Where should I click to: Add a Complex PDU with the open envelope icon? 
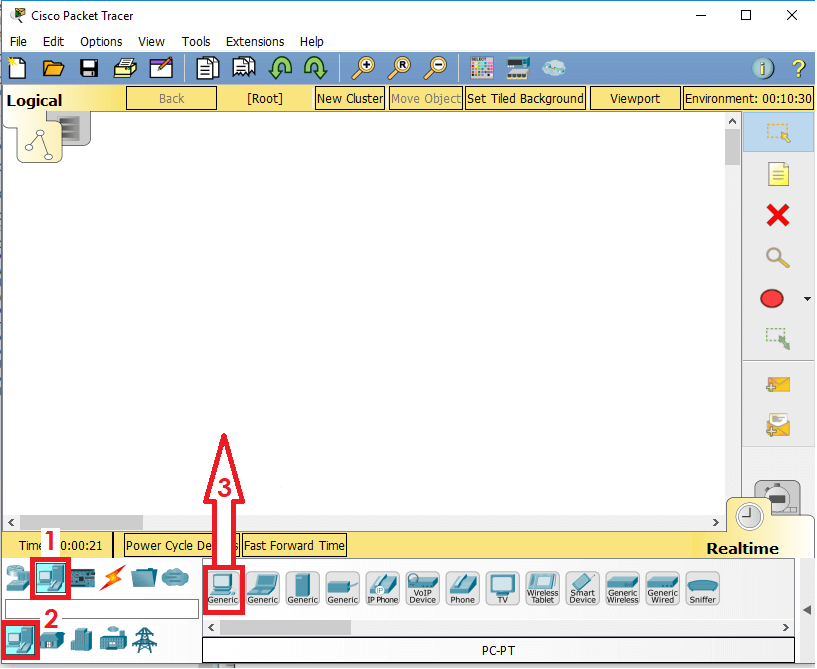pyautogui.click(x=778, y=425)
